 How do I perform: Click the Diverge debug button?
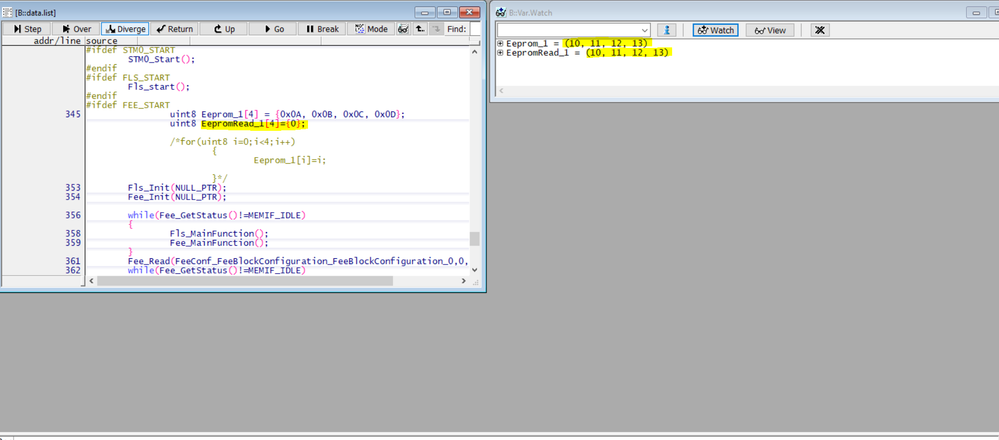coord(125,29)
